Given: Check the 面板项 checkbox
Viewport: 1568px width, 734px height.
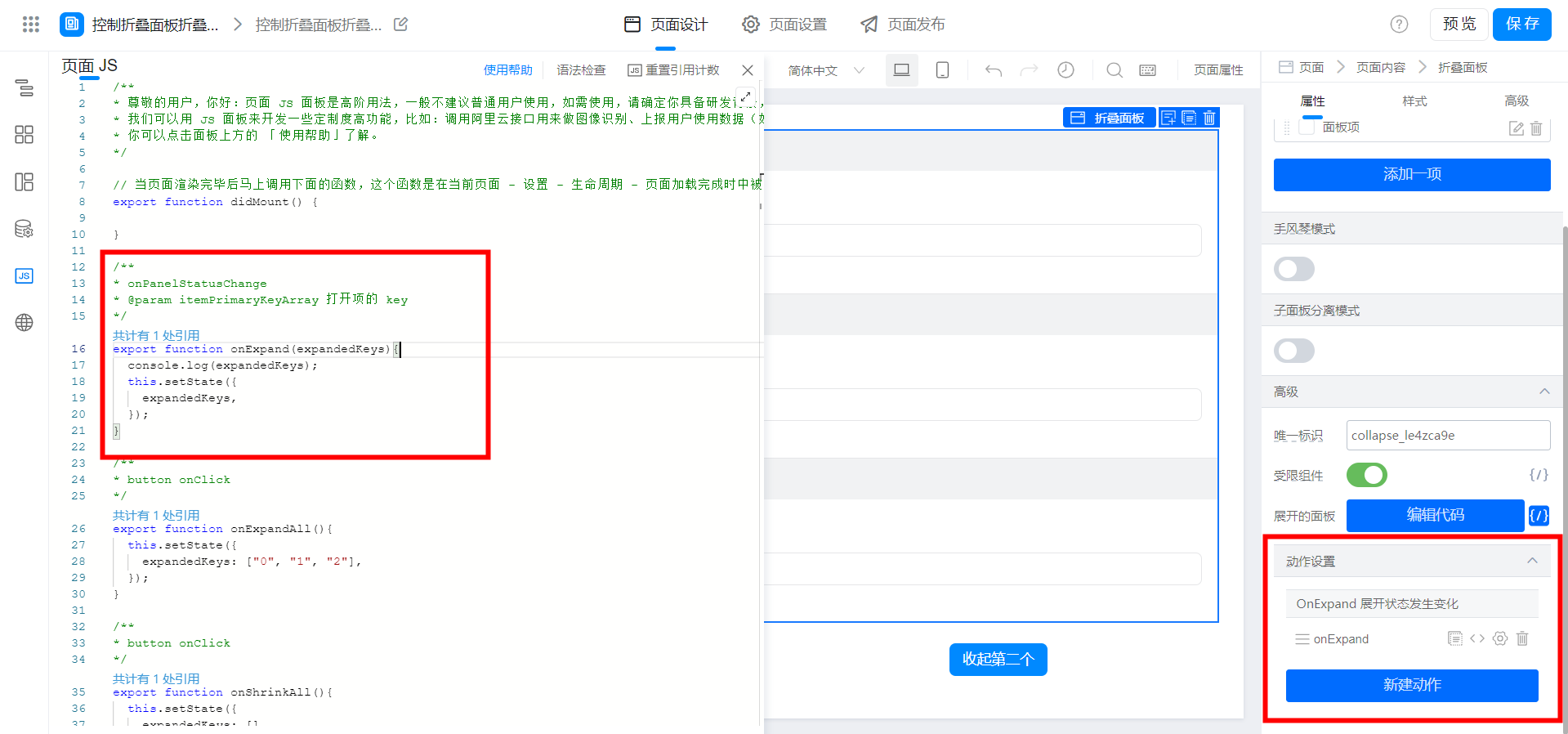Looking at the screenshot, I should click(x=1307, y=127).
